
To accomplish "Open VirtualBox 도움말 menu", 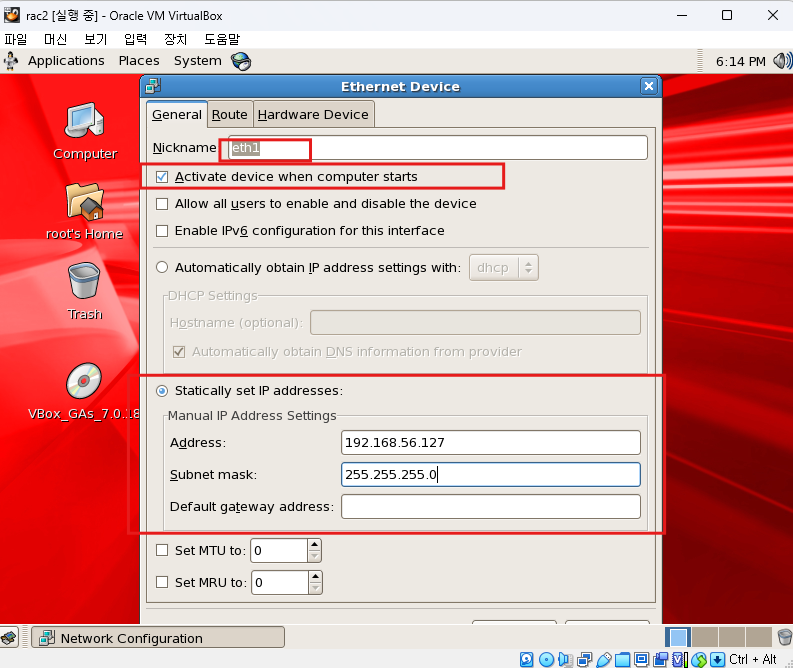I will [222, 39].
